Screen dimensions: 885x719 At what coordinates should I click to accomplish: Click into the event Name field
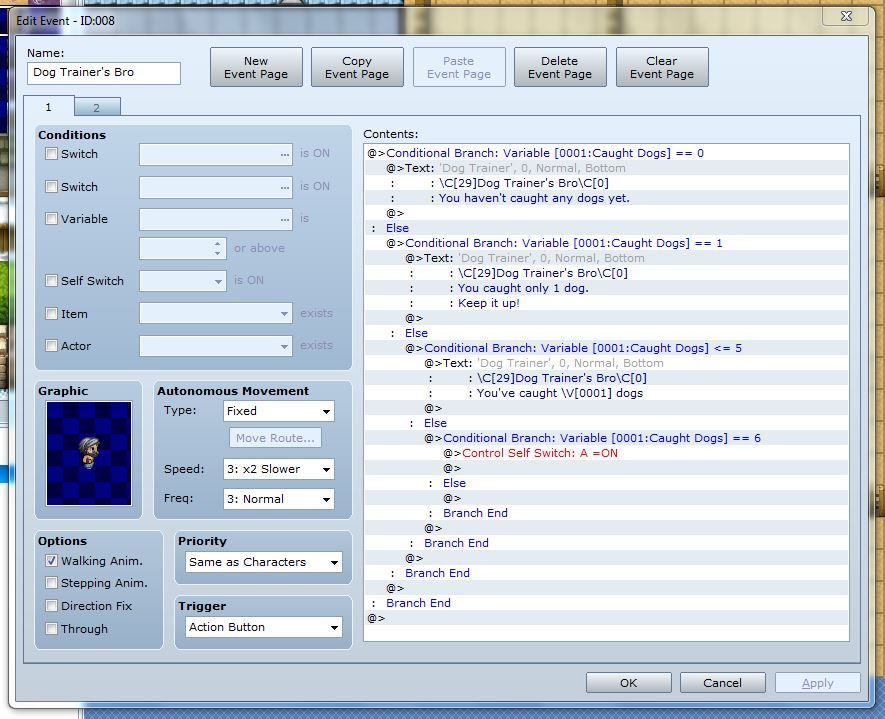[x=104, y=73]
